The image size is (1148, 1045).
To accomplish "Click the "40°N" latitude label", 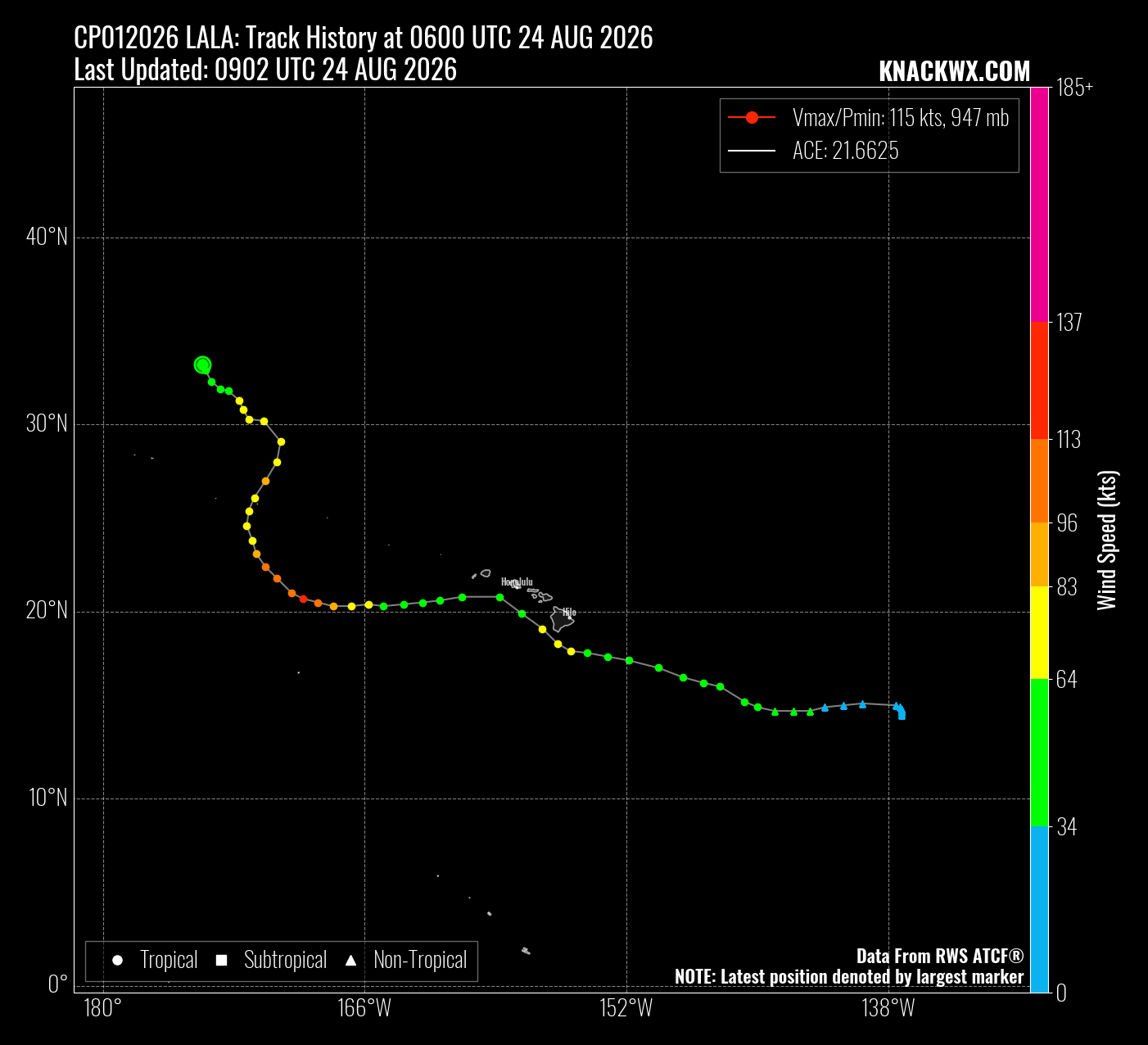I will tap(47, 237).
